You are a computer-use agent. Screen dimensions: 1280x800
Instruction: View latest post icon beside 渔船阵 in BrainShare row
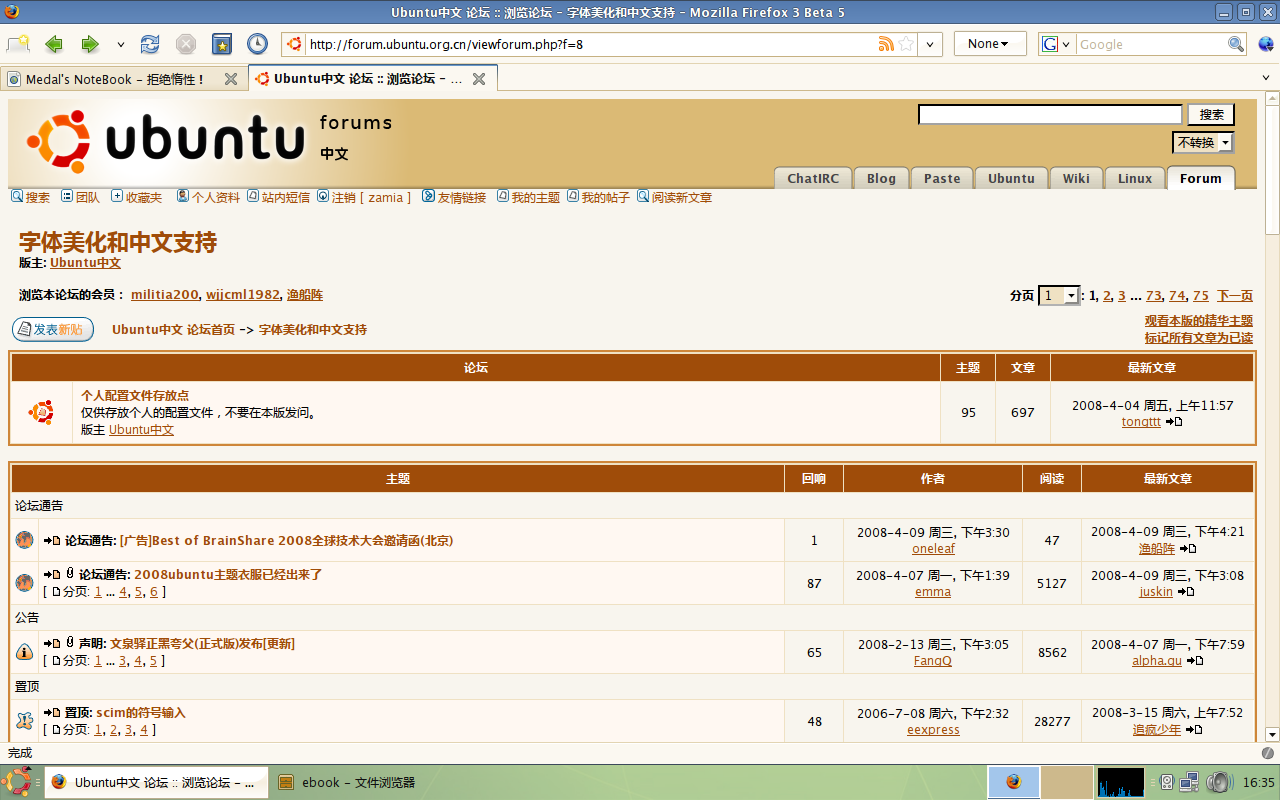tap(1188, 549)
